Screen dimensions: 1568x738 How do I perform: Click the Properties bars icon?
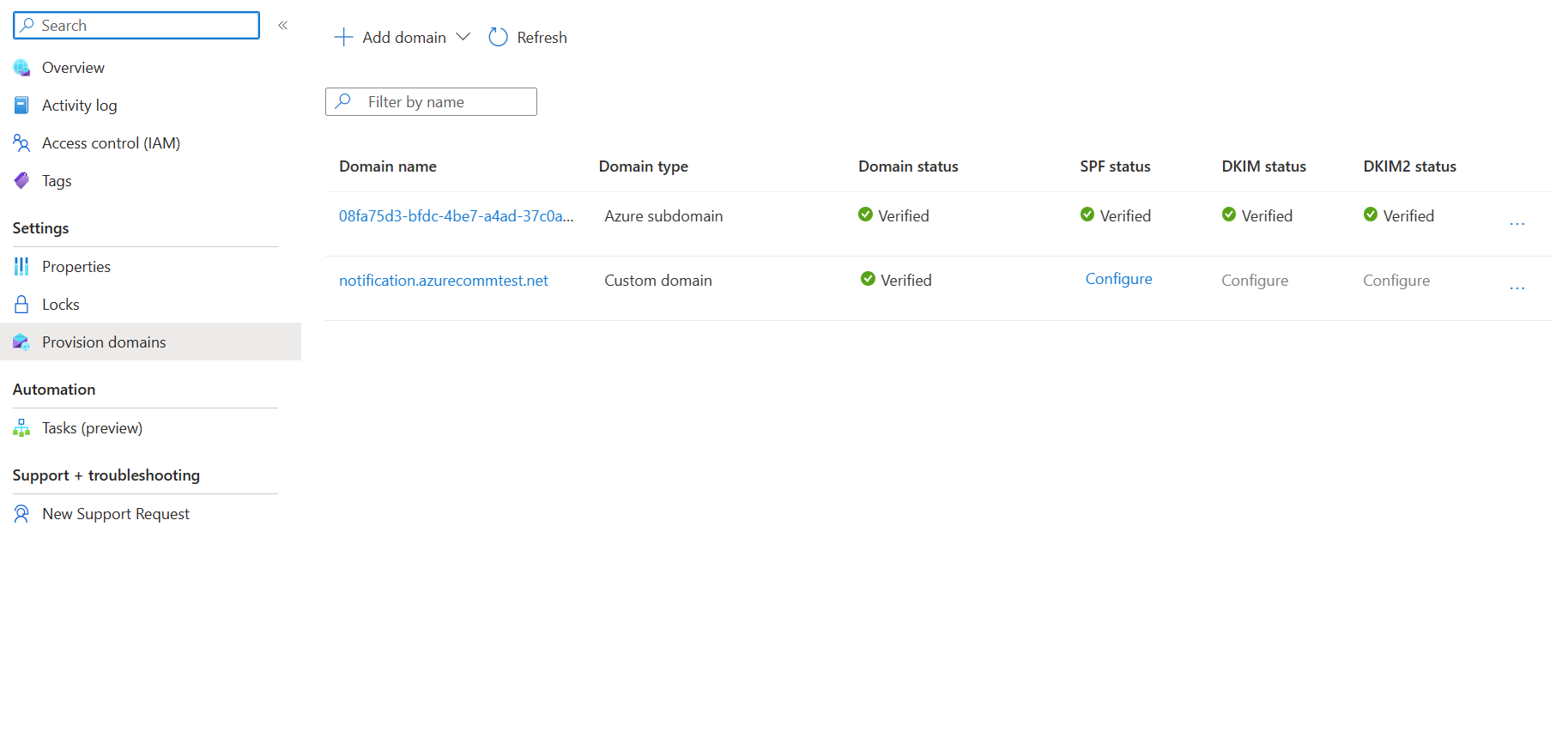coord(21,267)
